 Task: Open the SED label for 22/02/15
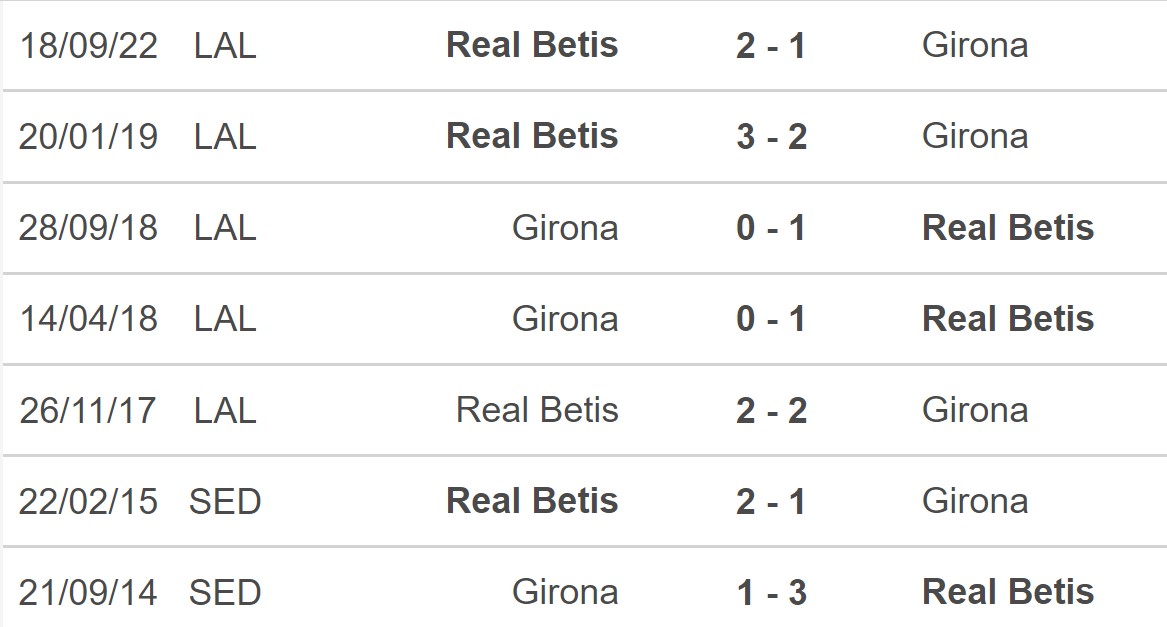(225, 502)
